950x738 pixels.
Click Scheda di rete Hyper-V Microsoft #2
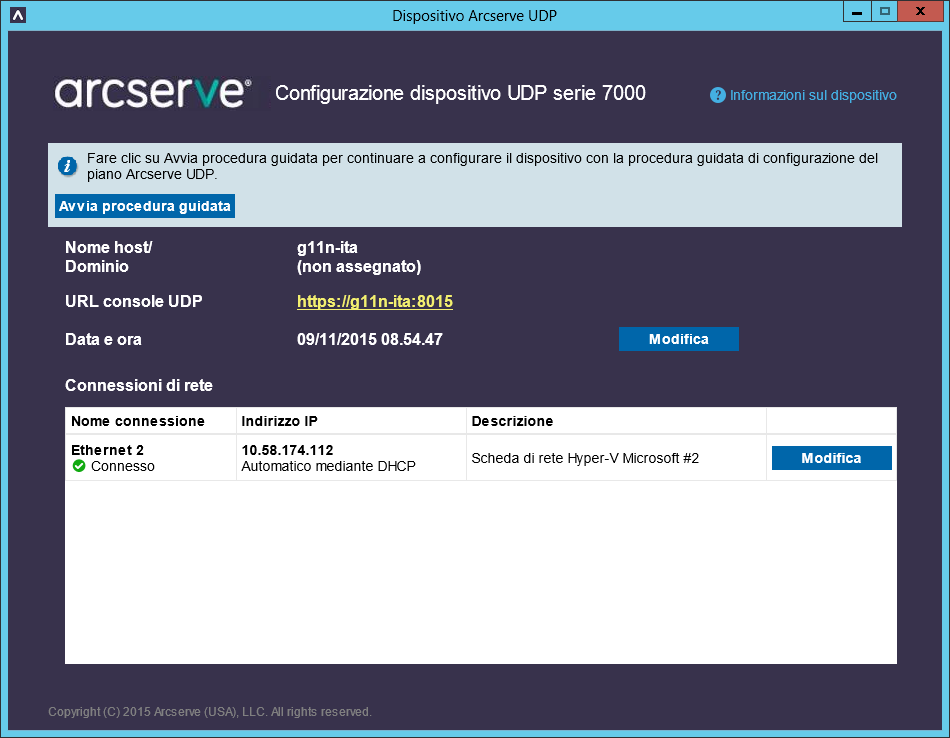585,458
